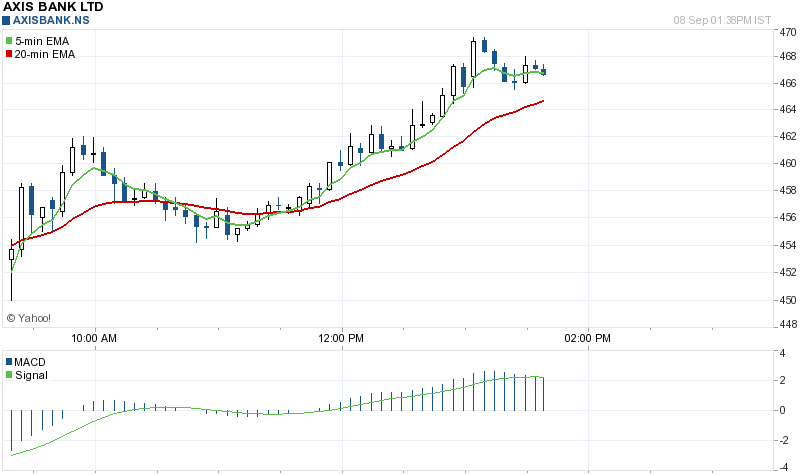
Task: Click the green Signal legend square
Action: click(x=9, y=375)
